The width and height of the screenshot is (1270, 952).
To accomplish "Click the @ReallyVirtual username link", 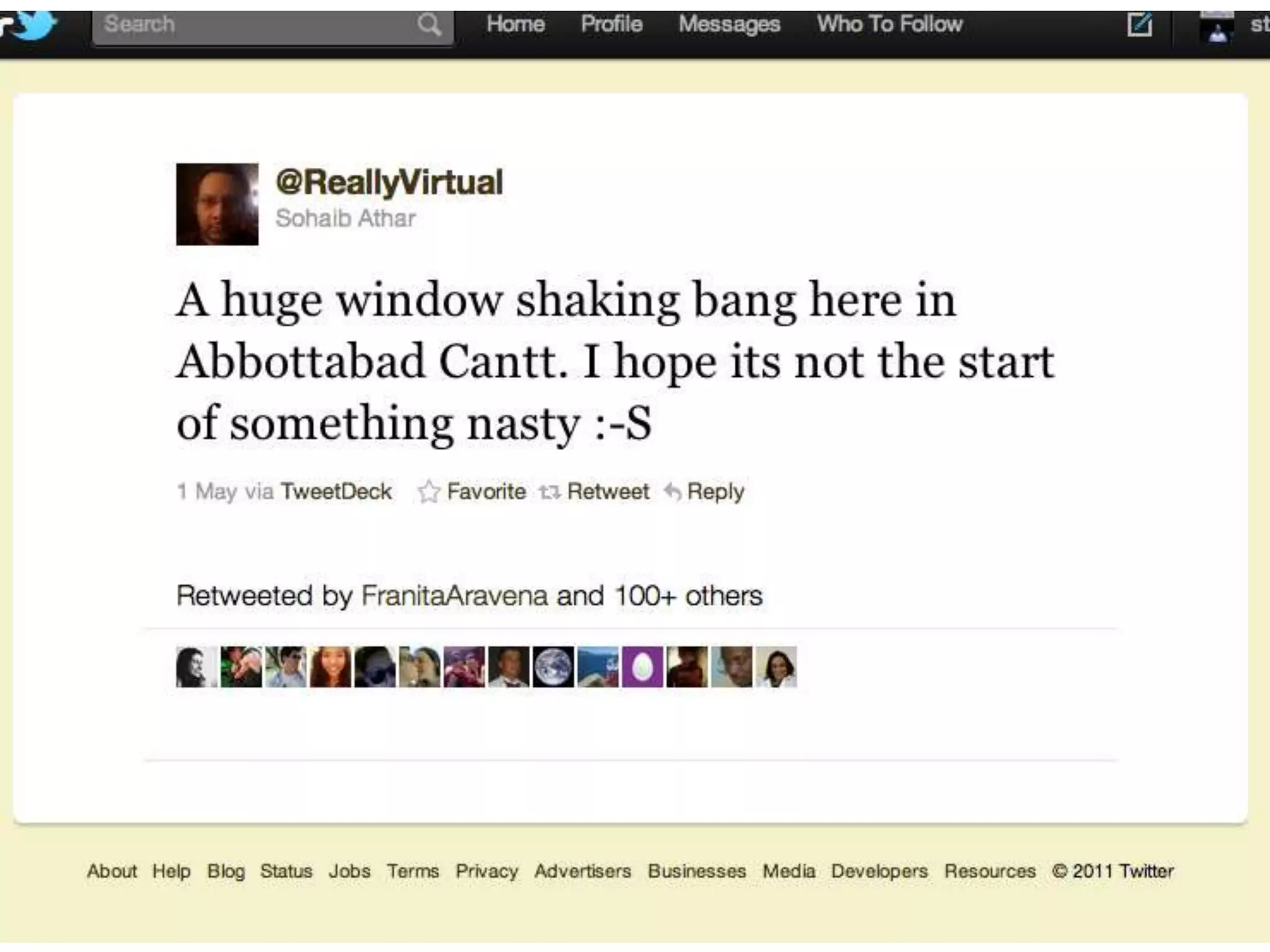I will 389,182.
